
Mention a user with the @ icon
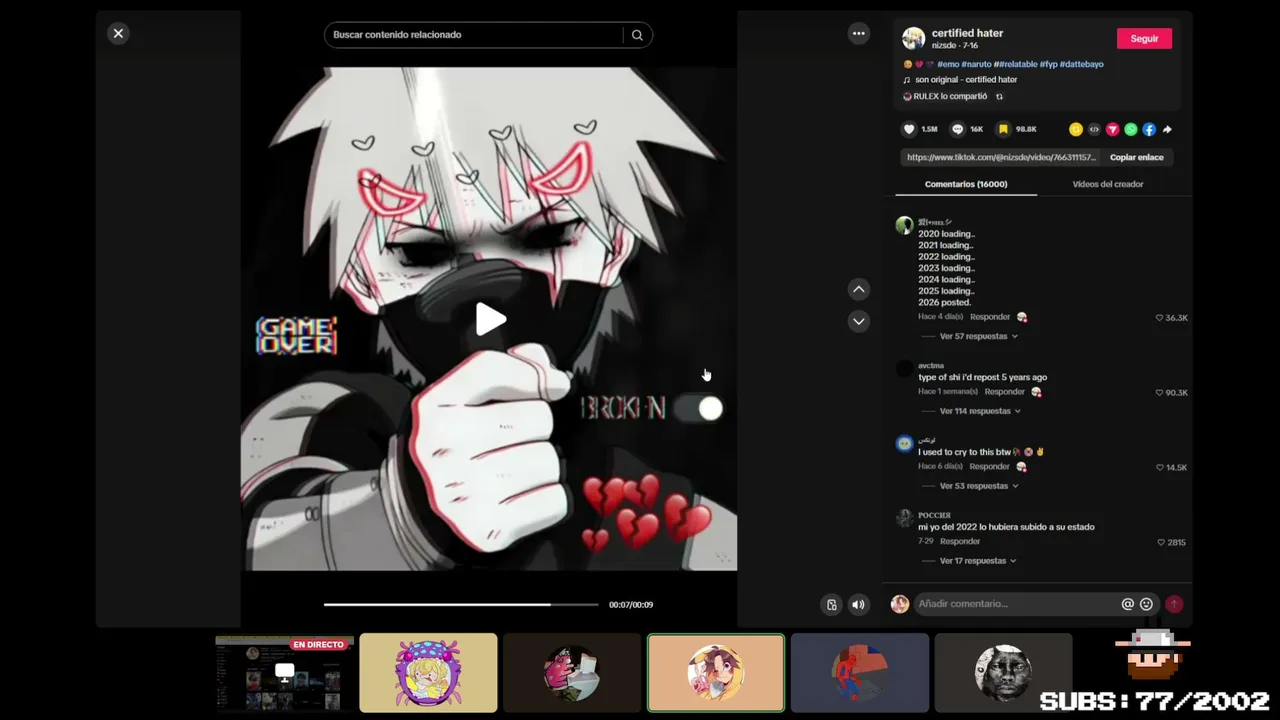point(1128,604)
